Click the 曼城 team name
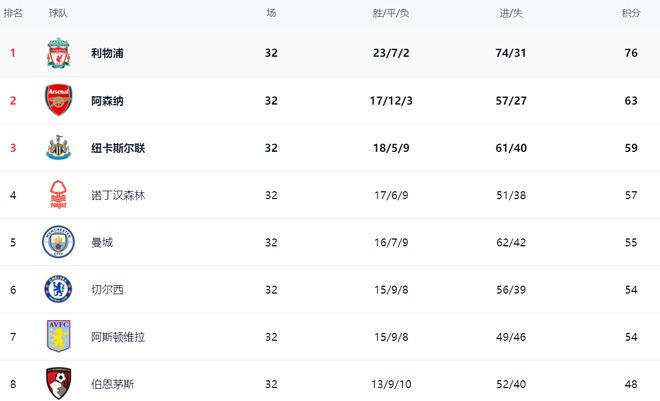The image size is (660, 401). click(x=102, y=243)
